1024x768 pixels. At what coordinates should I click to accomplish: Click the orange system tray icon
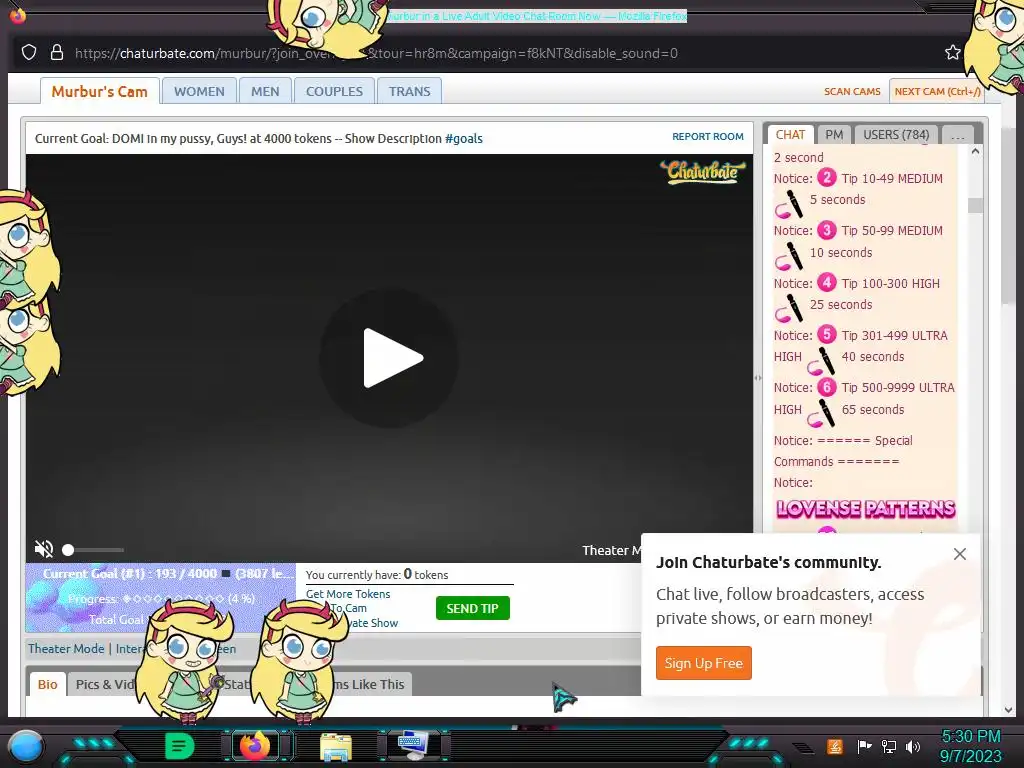(835, 746)
